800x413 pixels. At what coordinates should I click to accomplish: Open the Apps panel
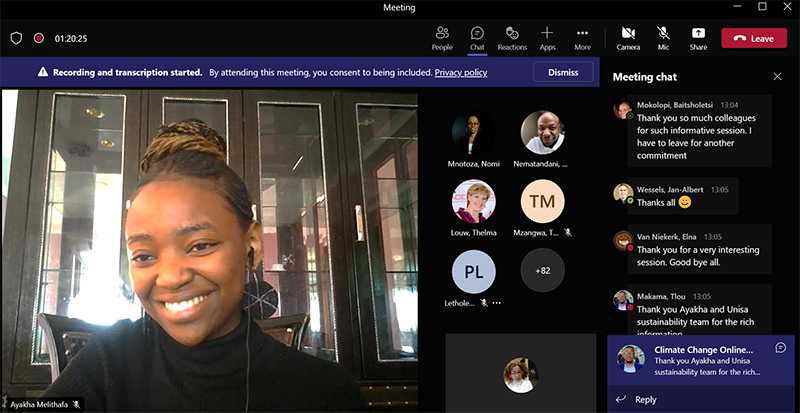(547, 38)
